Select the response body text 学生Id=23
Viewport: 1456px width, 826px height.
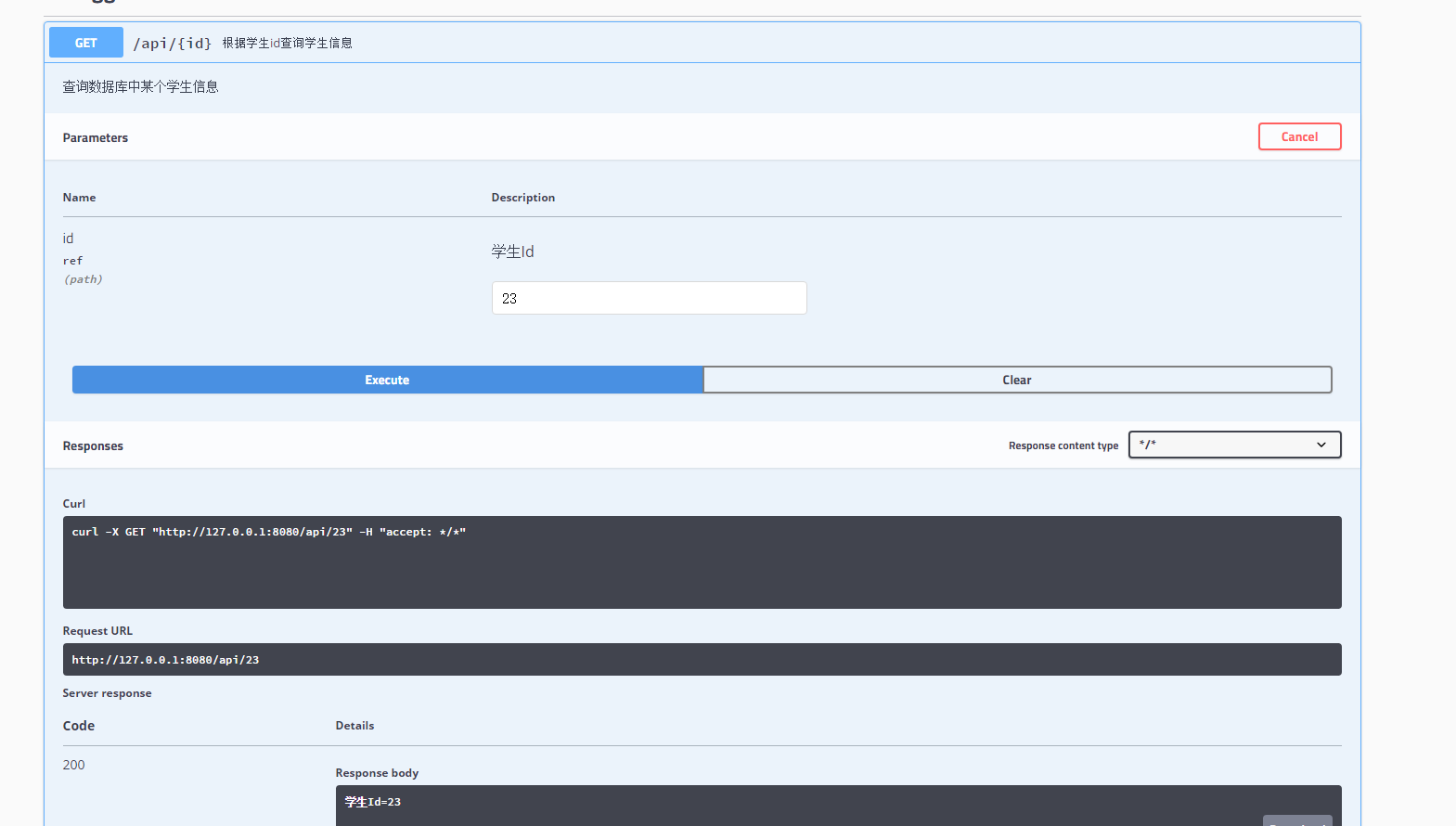(x=373, y=802)
